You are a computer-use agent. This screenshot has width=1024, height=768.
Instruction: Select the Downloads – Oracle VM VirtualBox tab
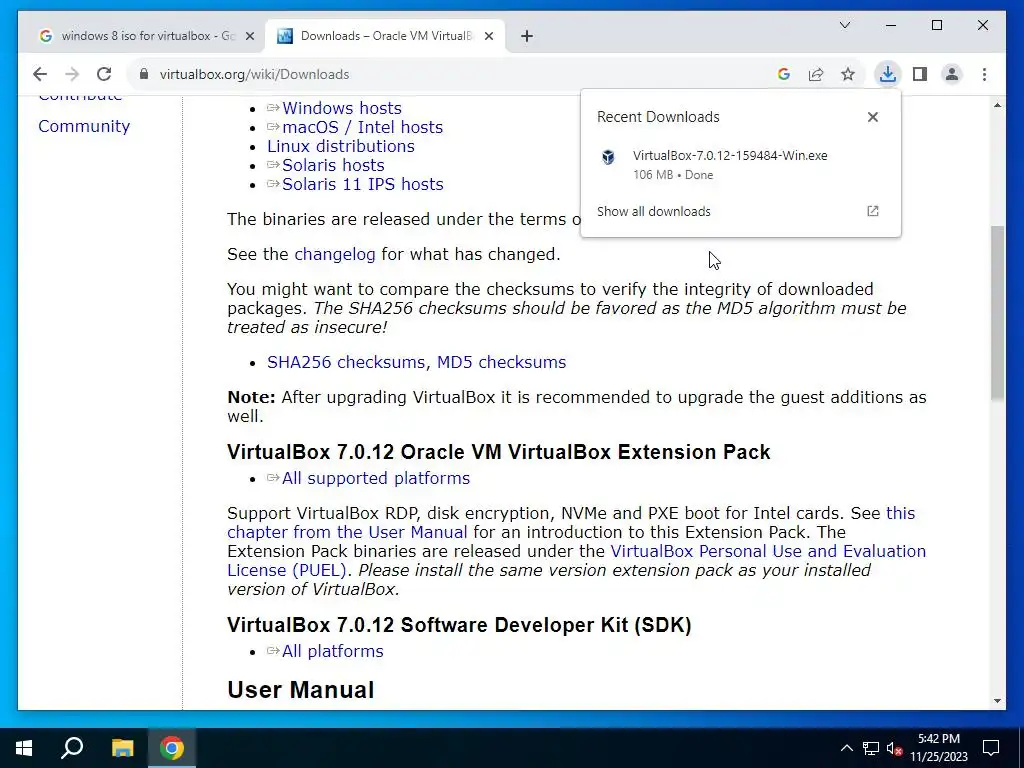[x=385, y=36]
